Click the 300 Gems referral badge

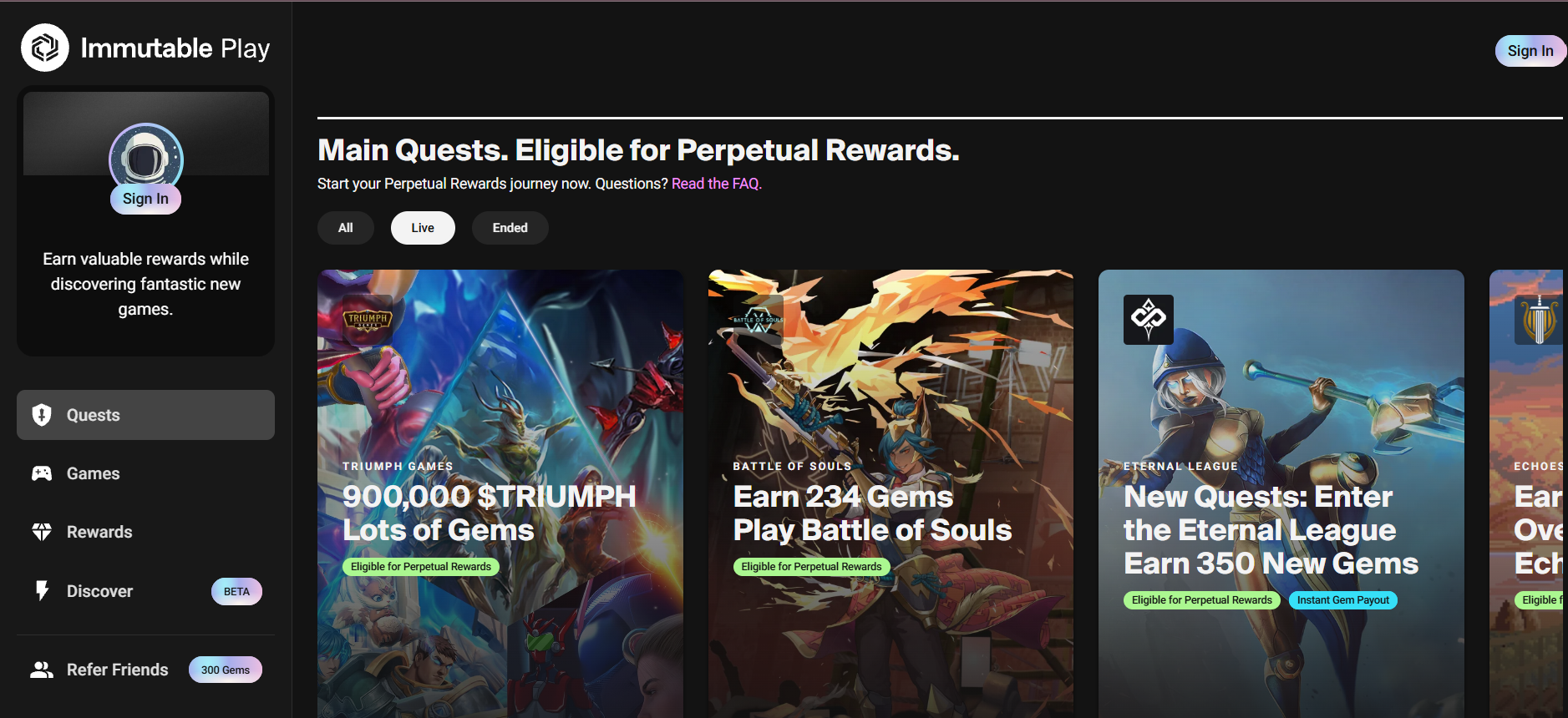tap(226, 670)
